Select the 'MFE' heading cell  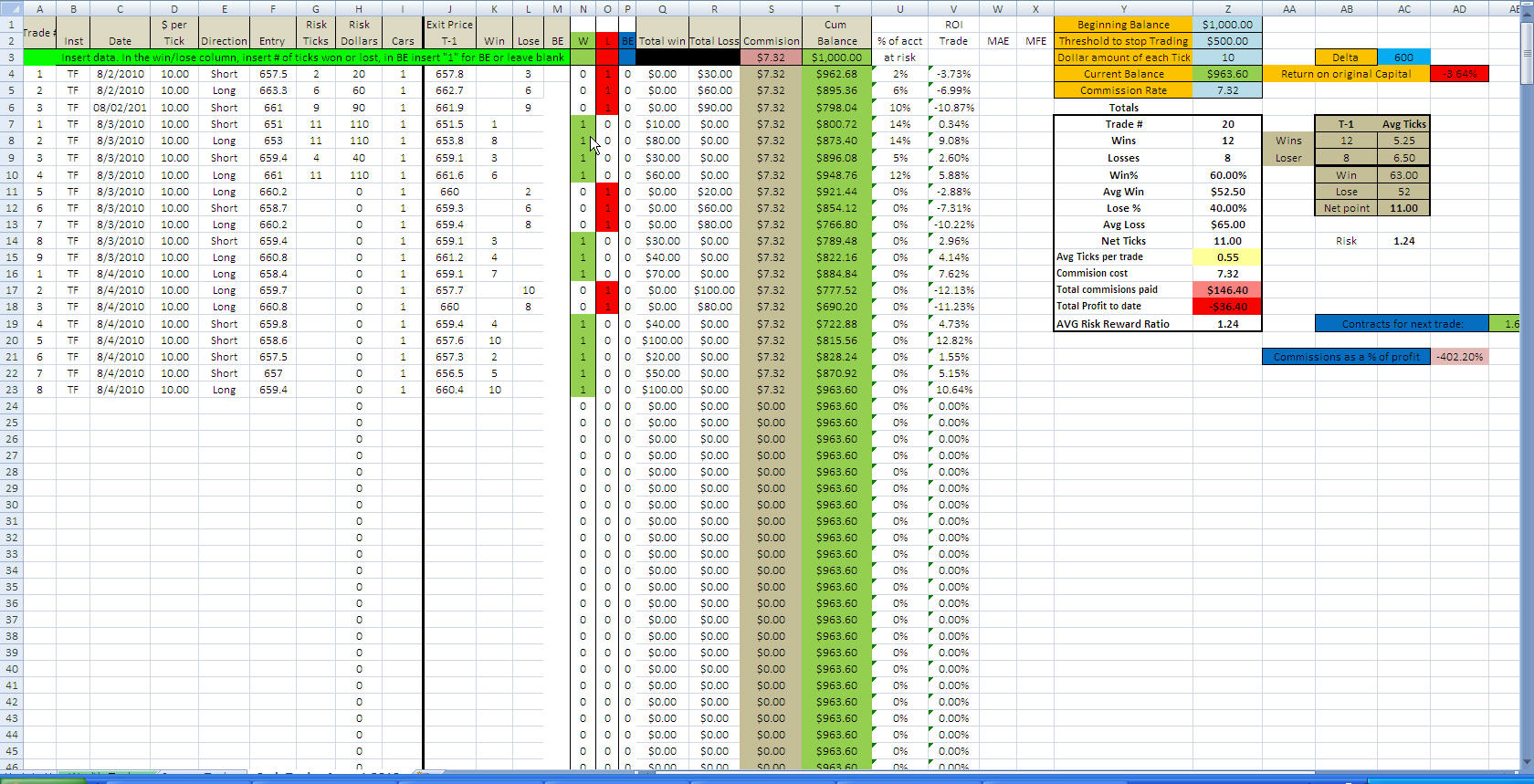tap(1035, 41)
